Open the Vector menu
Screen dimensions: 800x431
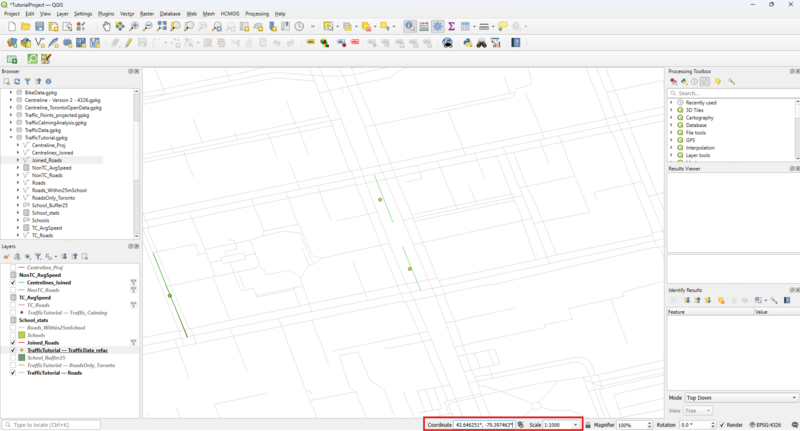point(127,14)
